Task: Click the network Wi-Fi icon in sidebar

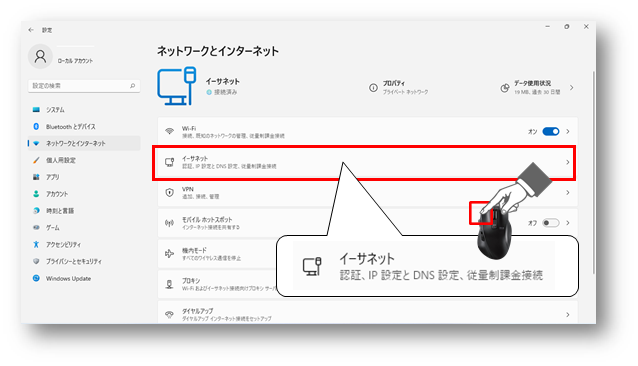Action: pos(36,144)
